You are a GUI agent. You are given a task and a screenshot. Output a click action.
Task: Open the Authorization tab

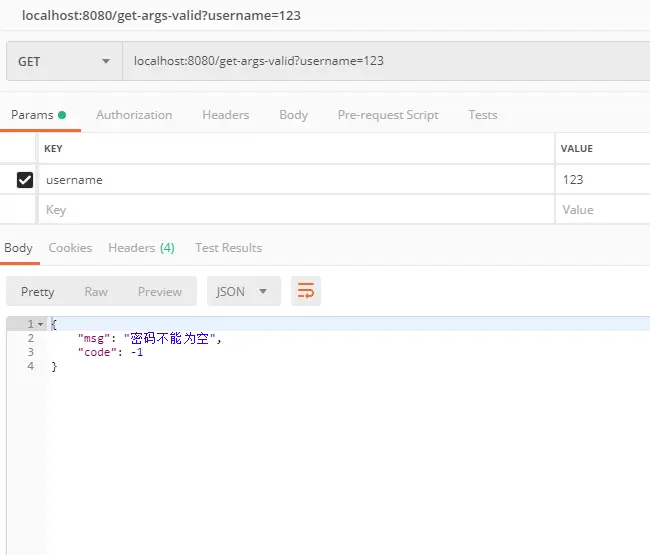(134, 115)
